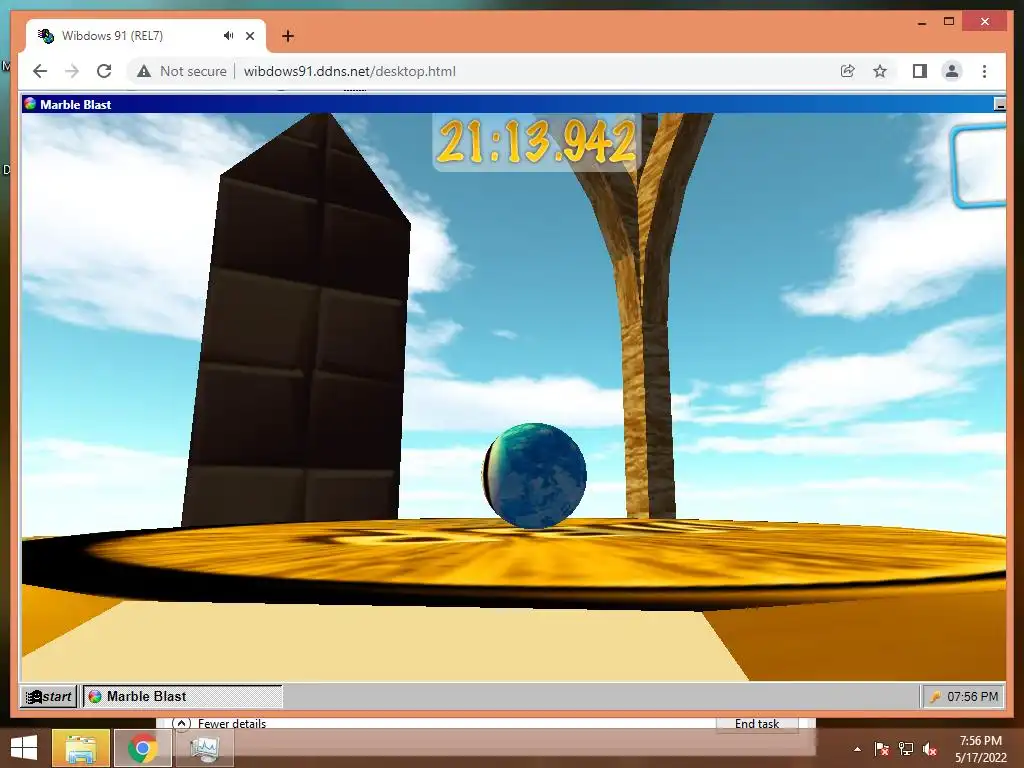Open Chrome's three-dot menu
Viewport: 1024px width, 768px height.
point(984,71)
